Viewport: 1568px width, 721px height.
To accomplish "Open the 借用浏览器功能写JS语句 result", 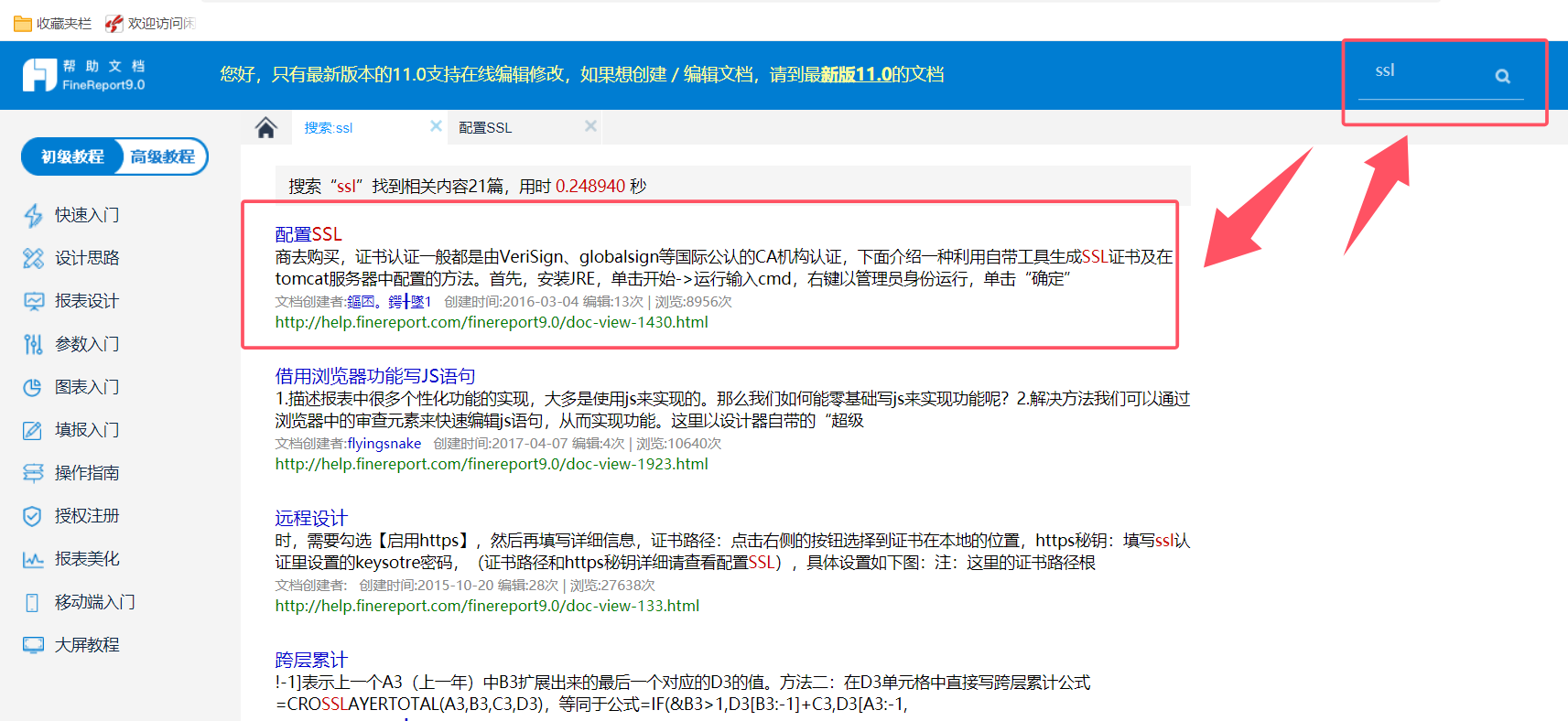I will pos(375,376).
